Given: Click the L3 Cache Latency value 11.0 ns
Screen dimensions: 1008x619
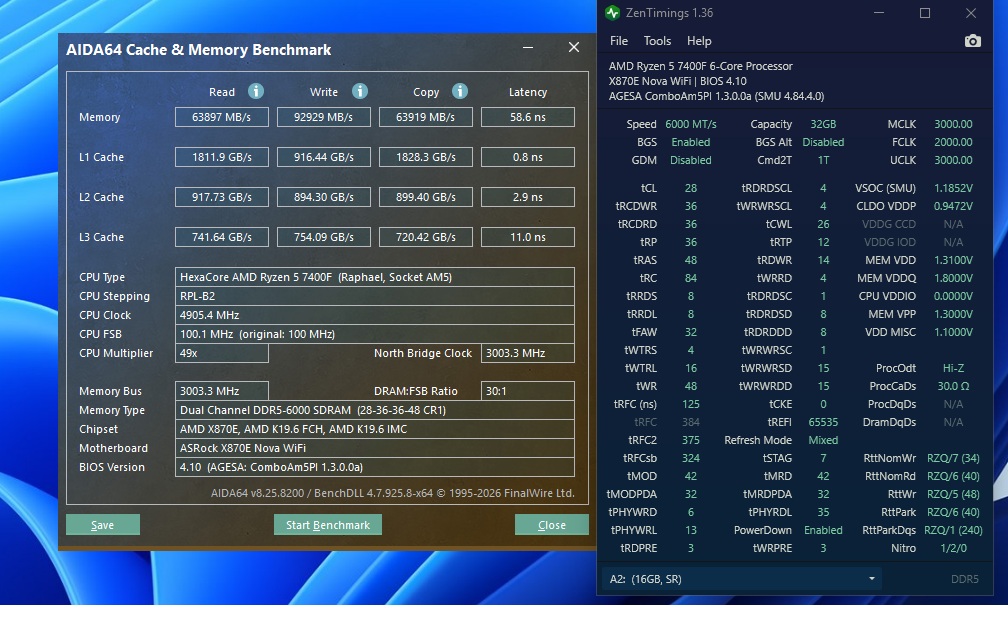Looking at the screenshot, I should (x=528, y=237).
